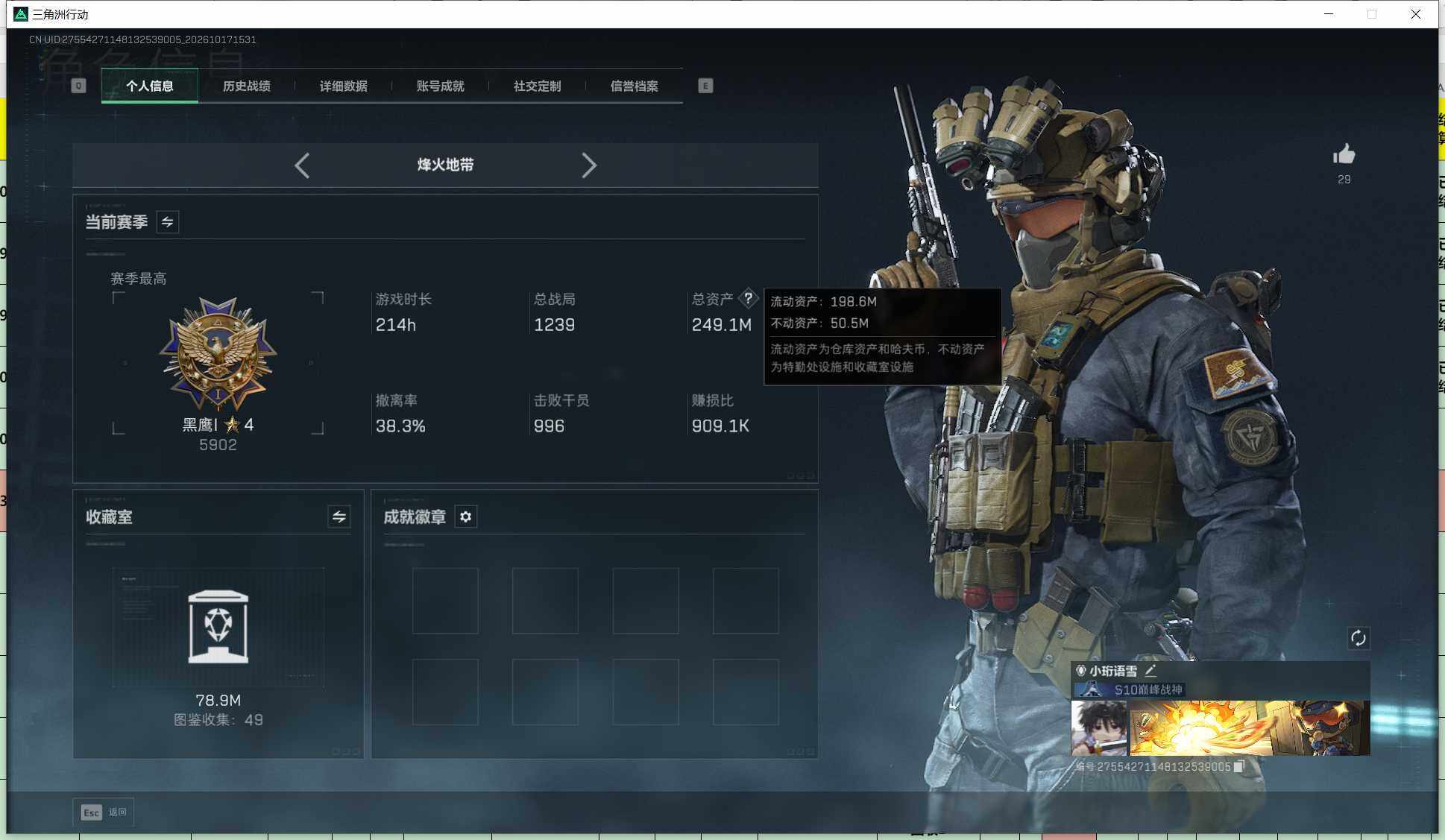Screen dimensions: 1445x840
Task: Click the rank star icon beside 黑鹰I
Action: pos(232,425)
